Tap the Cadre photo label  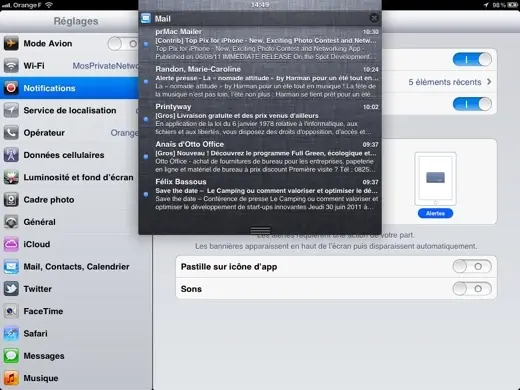(x=49, y=200)
